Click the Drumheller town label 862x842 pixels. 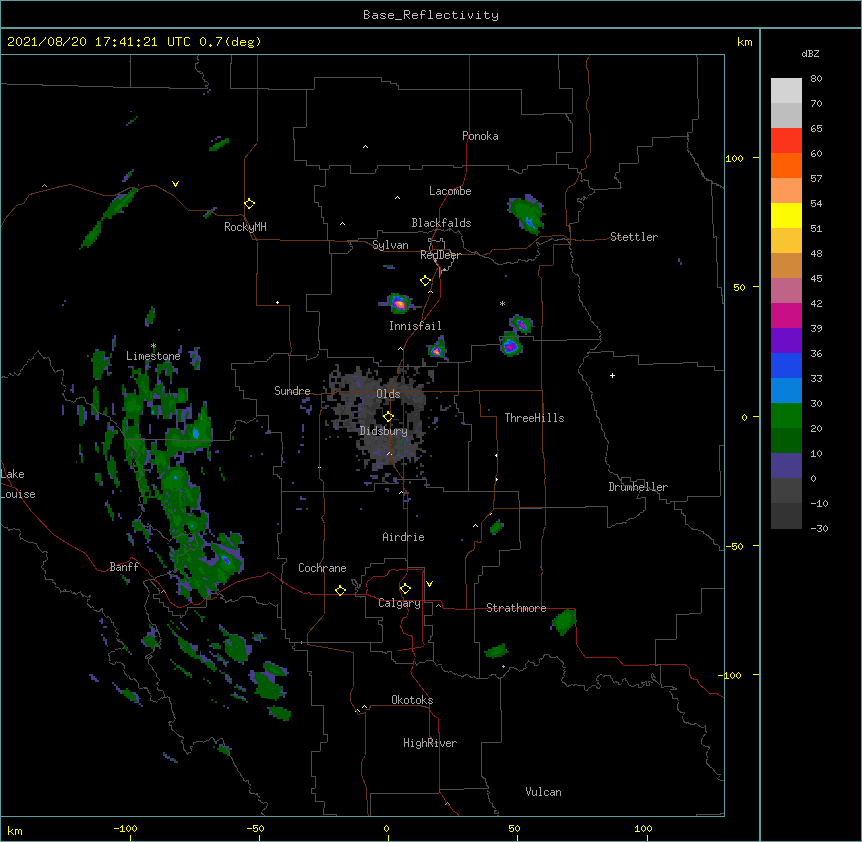click(x=638, y=487)
